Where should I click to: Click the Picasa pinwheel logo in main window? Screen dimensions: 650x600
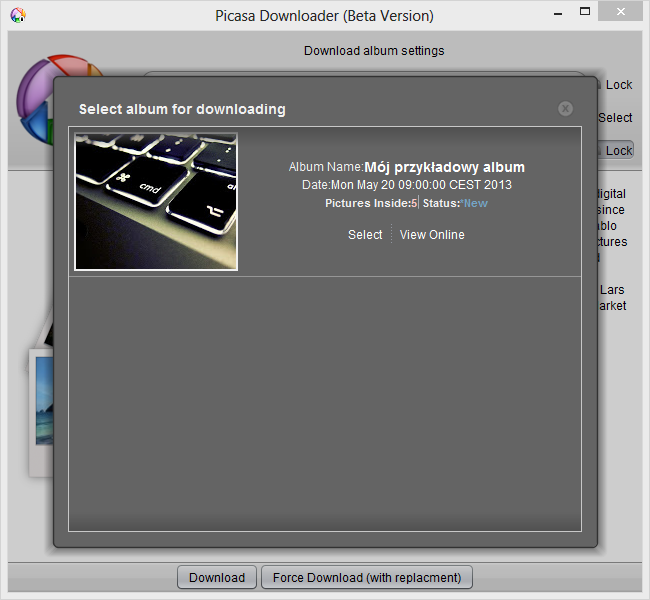(35, 100)
